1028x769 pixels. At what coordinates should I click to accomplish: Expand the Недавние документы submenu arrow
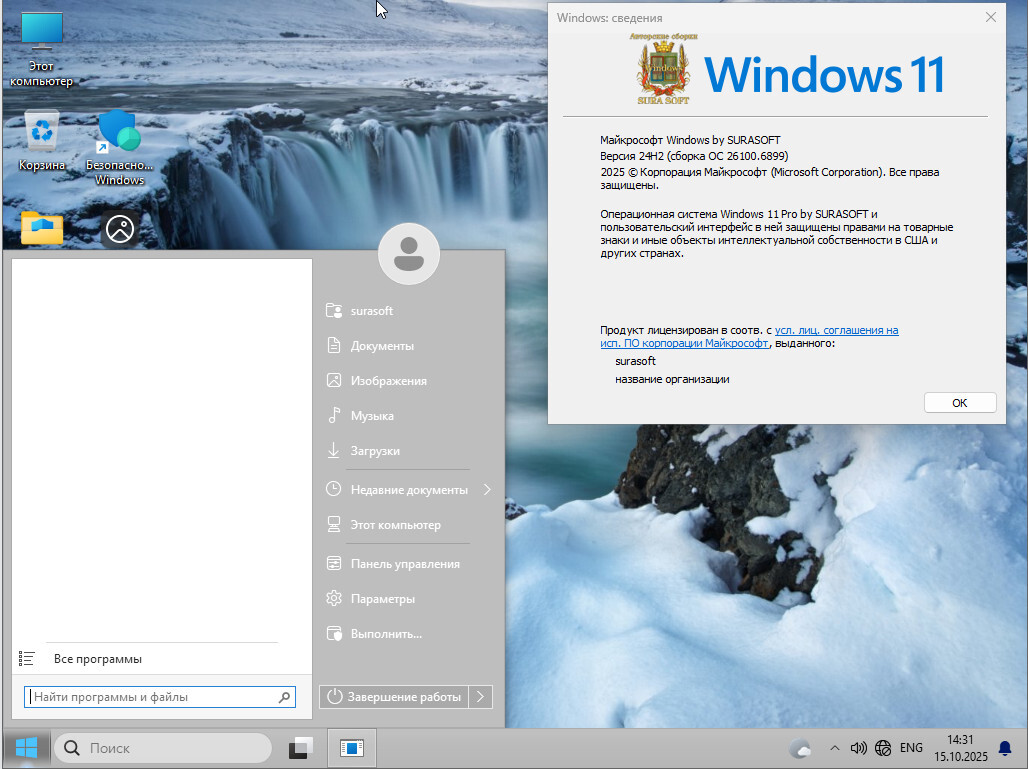pos(487,490)
